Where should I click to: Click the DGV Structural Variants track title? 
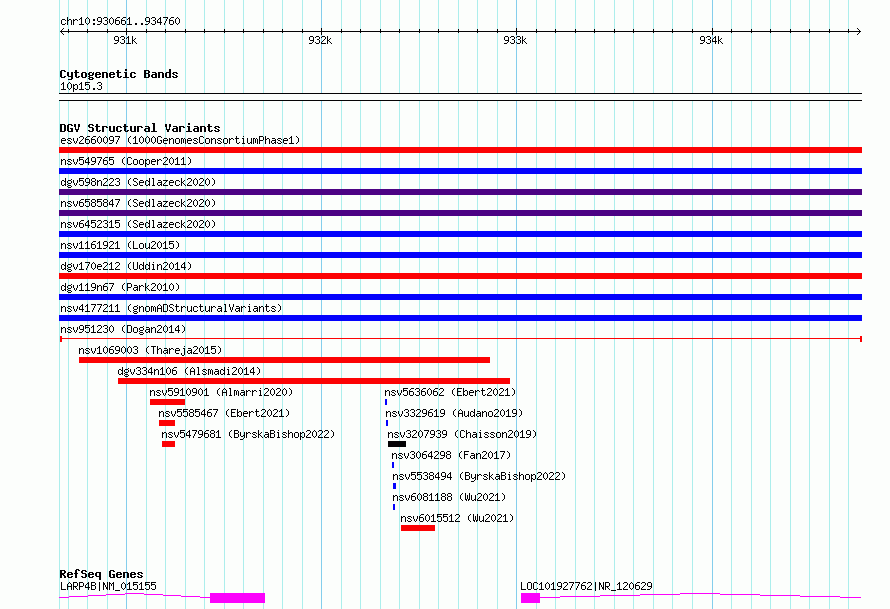(x=140, y=128)
